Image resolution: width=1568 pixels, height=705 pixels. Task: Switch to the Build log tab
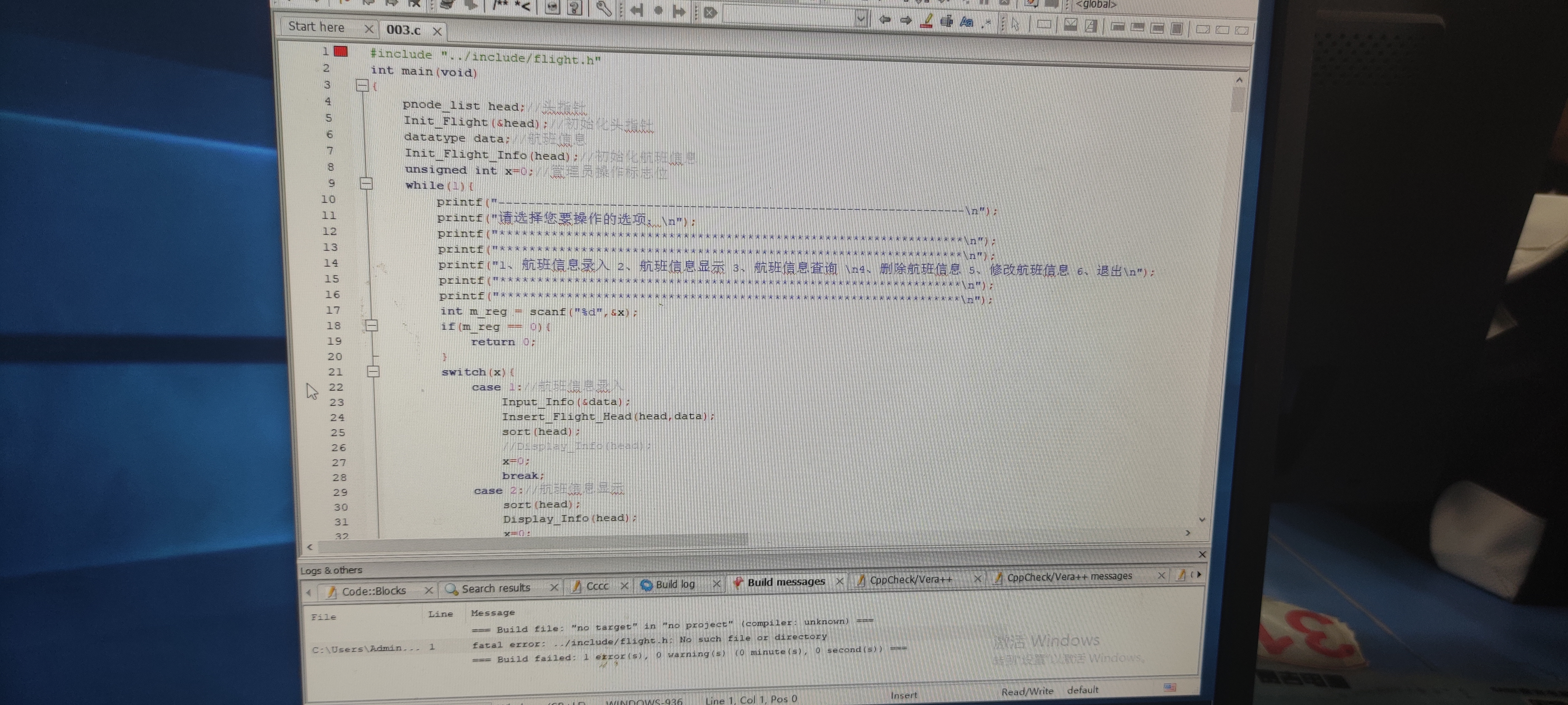[675, 584]
